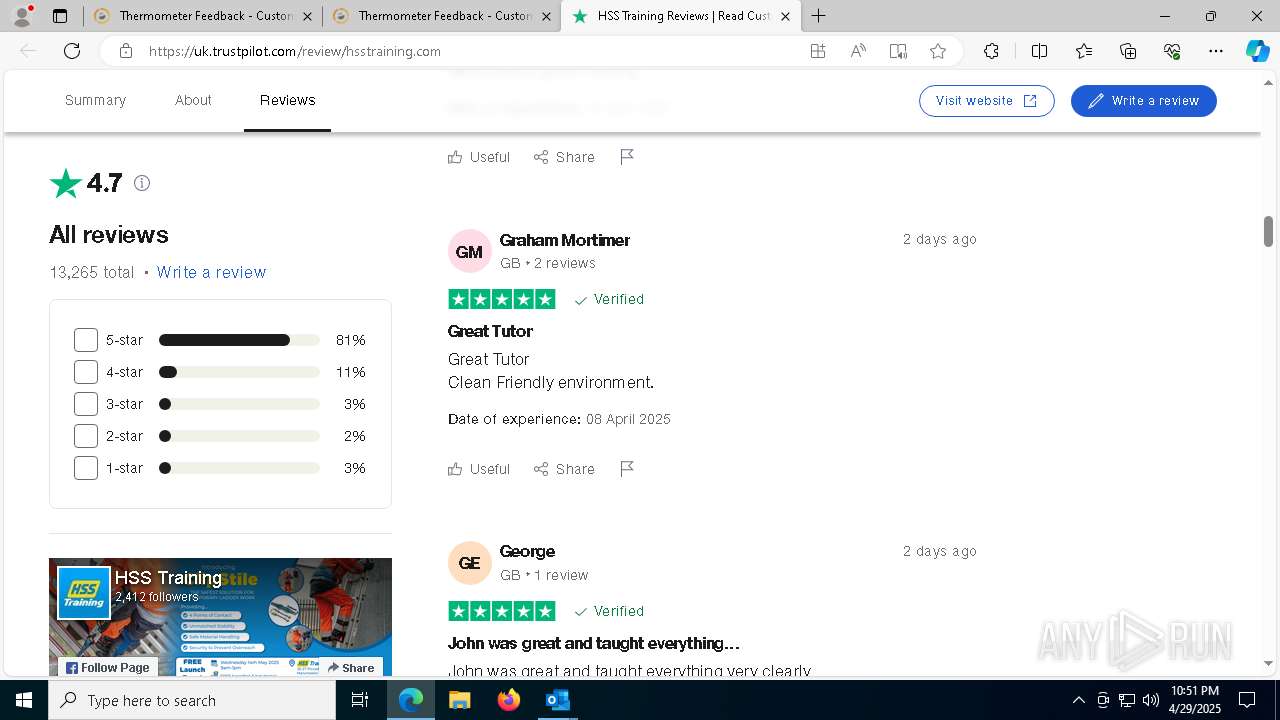The height and width of the screenshot is (720, 1280).
Task: Open Collections icon in toolbar
Action: click(1128, 51)
